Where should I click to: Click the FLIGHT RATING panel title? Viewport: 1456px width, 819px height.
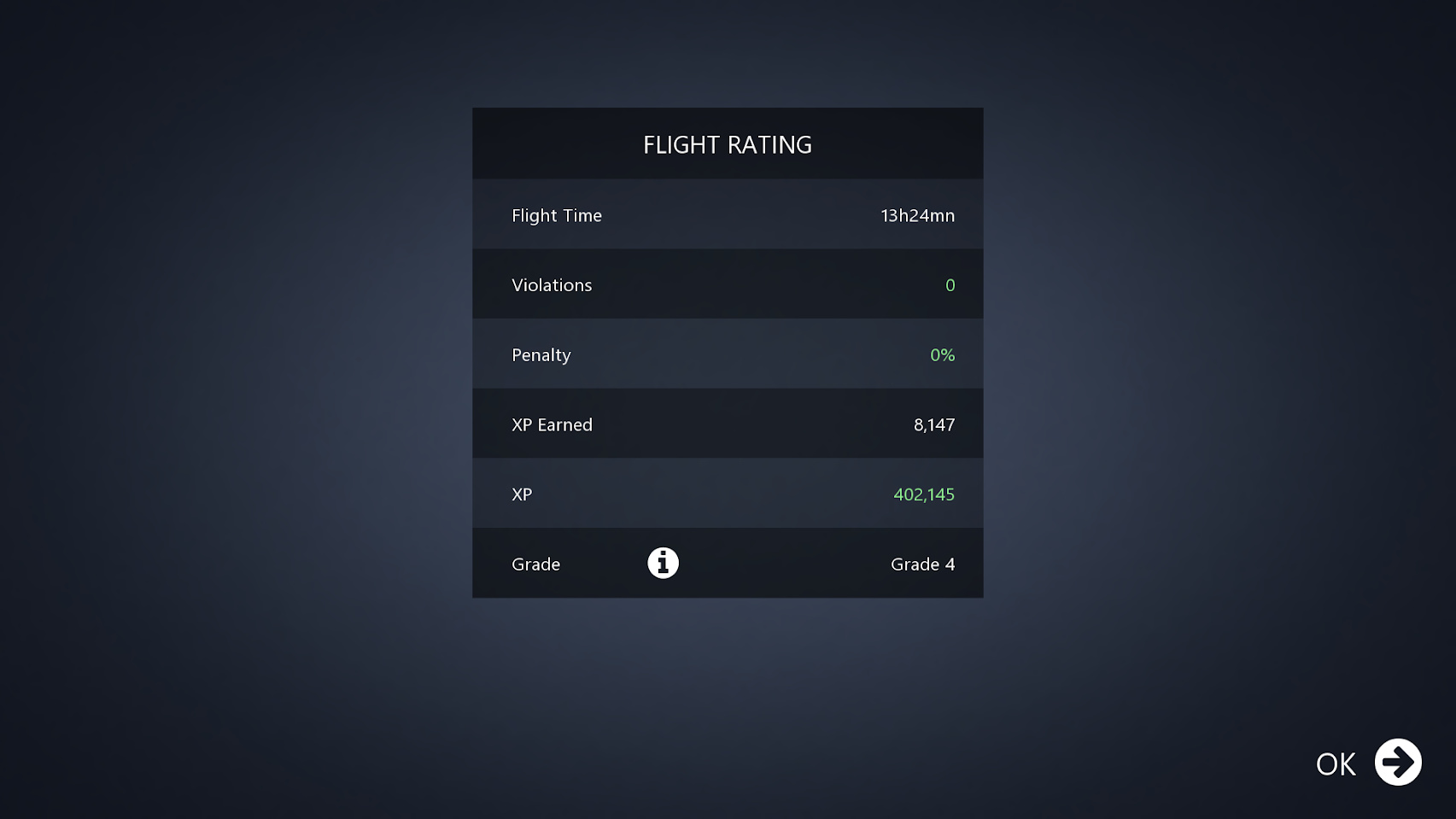pos(728,145)
